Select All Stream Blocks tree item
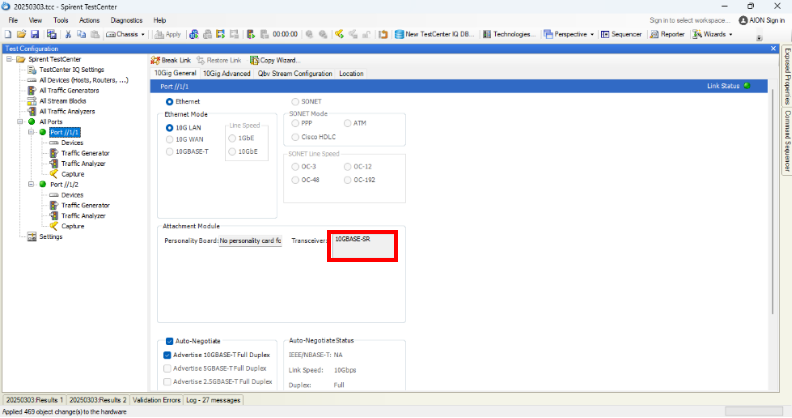The image size is (792, 418). (63, 101)
